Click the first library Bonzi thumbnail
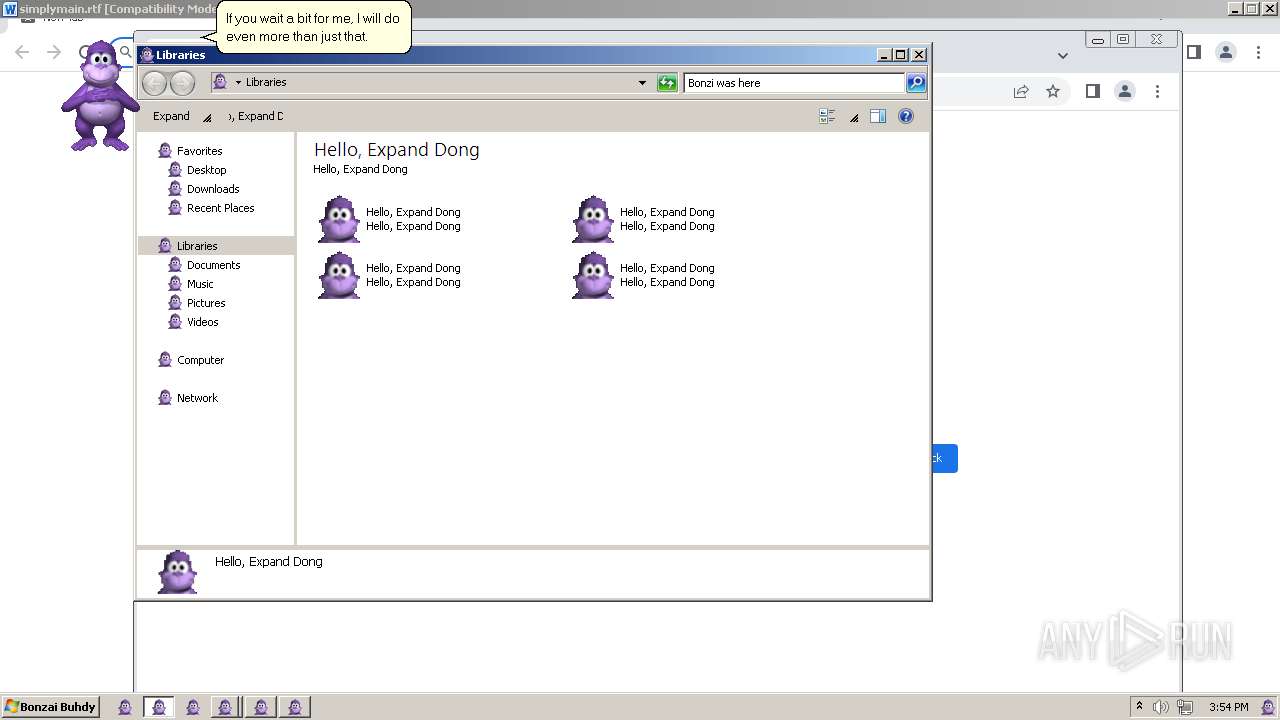Screen dimensions: 1280x720 click(x=339, y=219)
